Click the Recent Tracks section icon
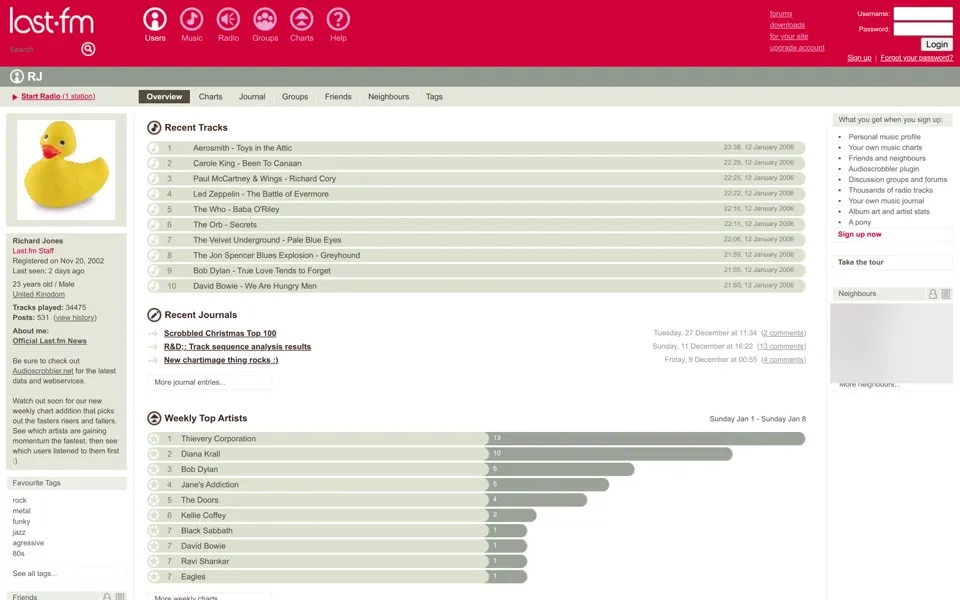The height and width of the screenshot is (600, 960). tap(154, 127)
